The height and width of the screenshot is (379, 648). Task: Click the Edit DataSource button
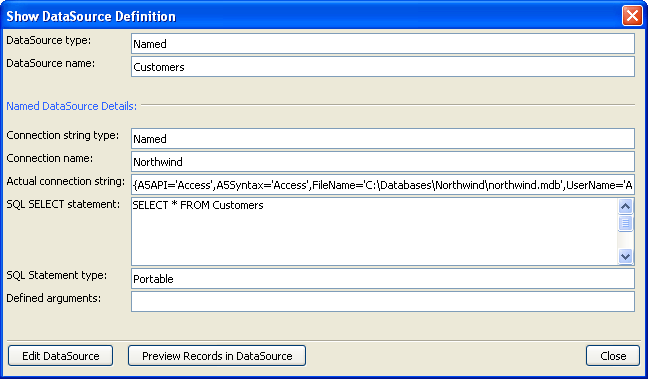(60, 355)
